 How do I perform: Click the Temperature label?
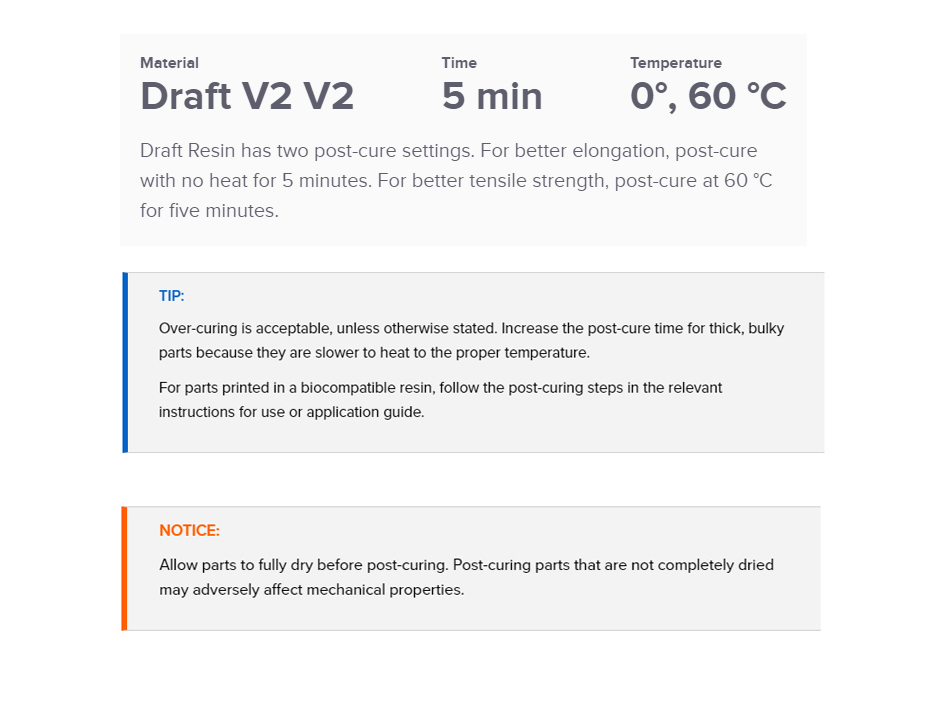click(x=676, y=63)
